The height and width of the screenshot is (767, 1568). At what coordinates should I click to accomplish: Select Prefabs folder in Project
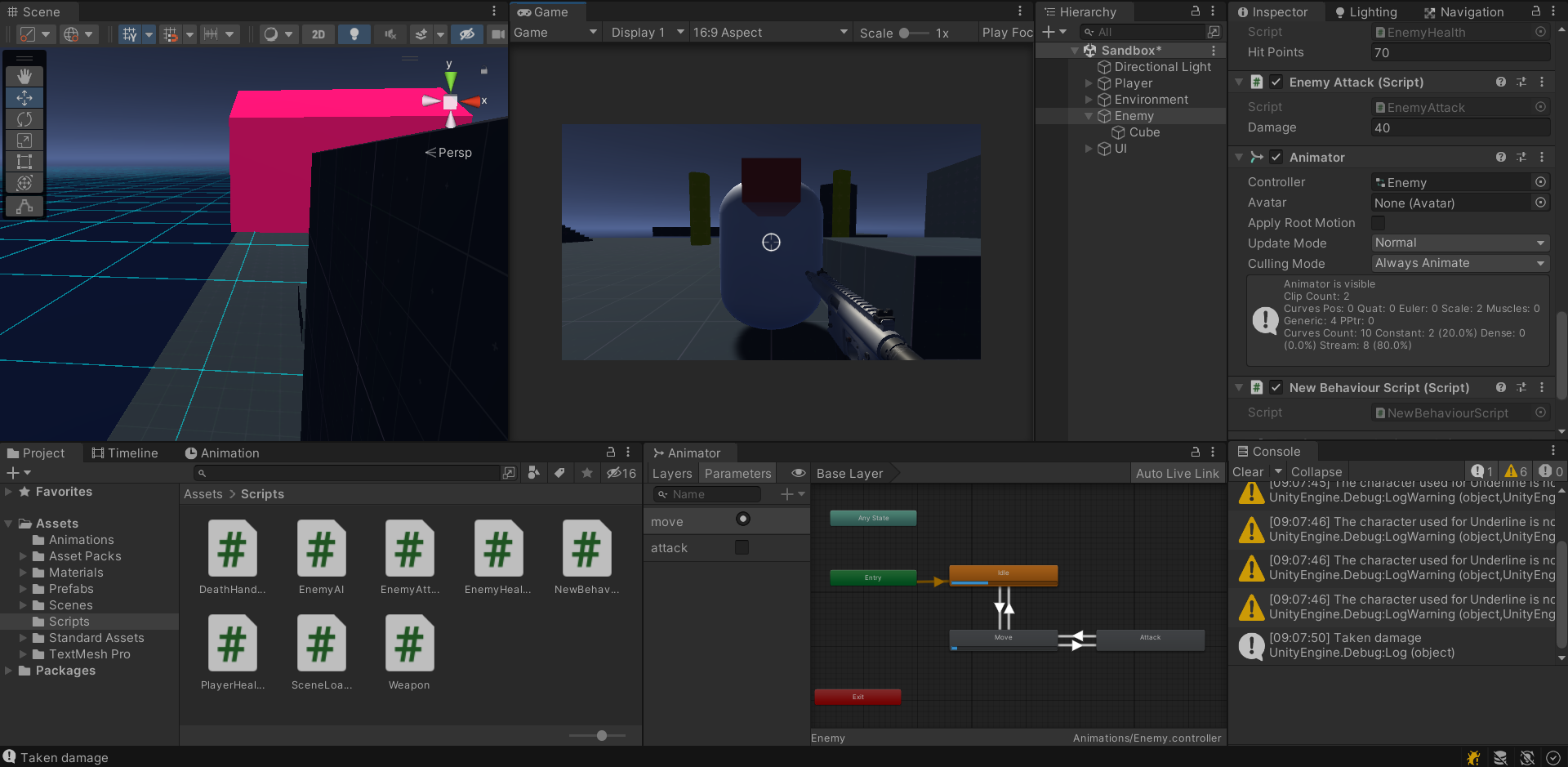[71, 589]
